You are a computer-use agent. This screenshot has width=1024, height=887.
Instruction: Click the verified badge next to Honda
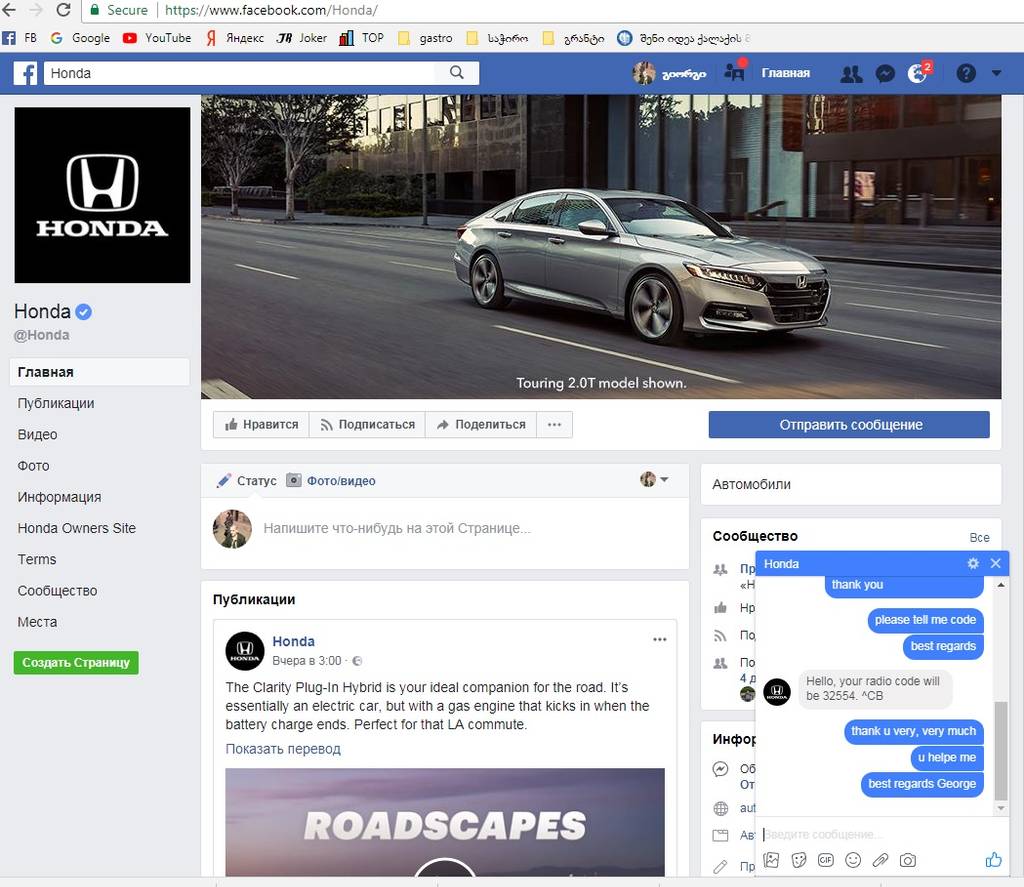click(x=84, y=312)
